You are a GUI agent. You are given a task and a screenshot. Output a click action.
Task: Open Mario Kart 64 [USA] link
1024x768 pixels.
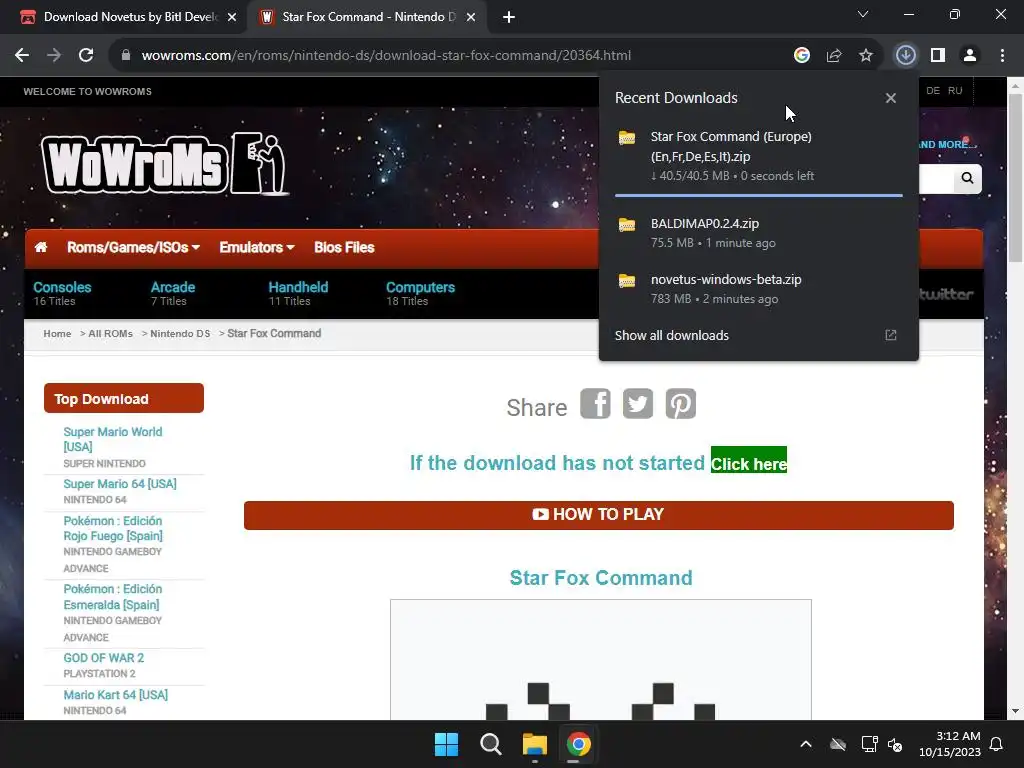pyautogui.click(x=116, y=696)
